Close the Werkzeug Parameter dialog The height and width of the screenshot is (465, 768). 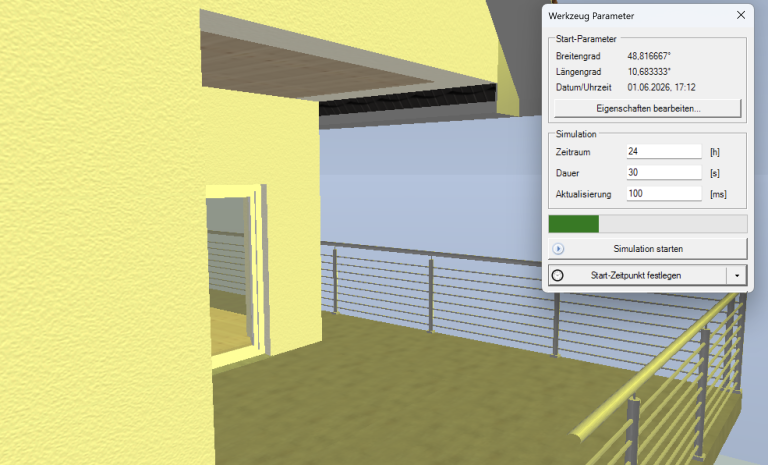tap(740, 16)
